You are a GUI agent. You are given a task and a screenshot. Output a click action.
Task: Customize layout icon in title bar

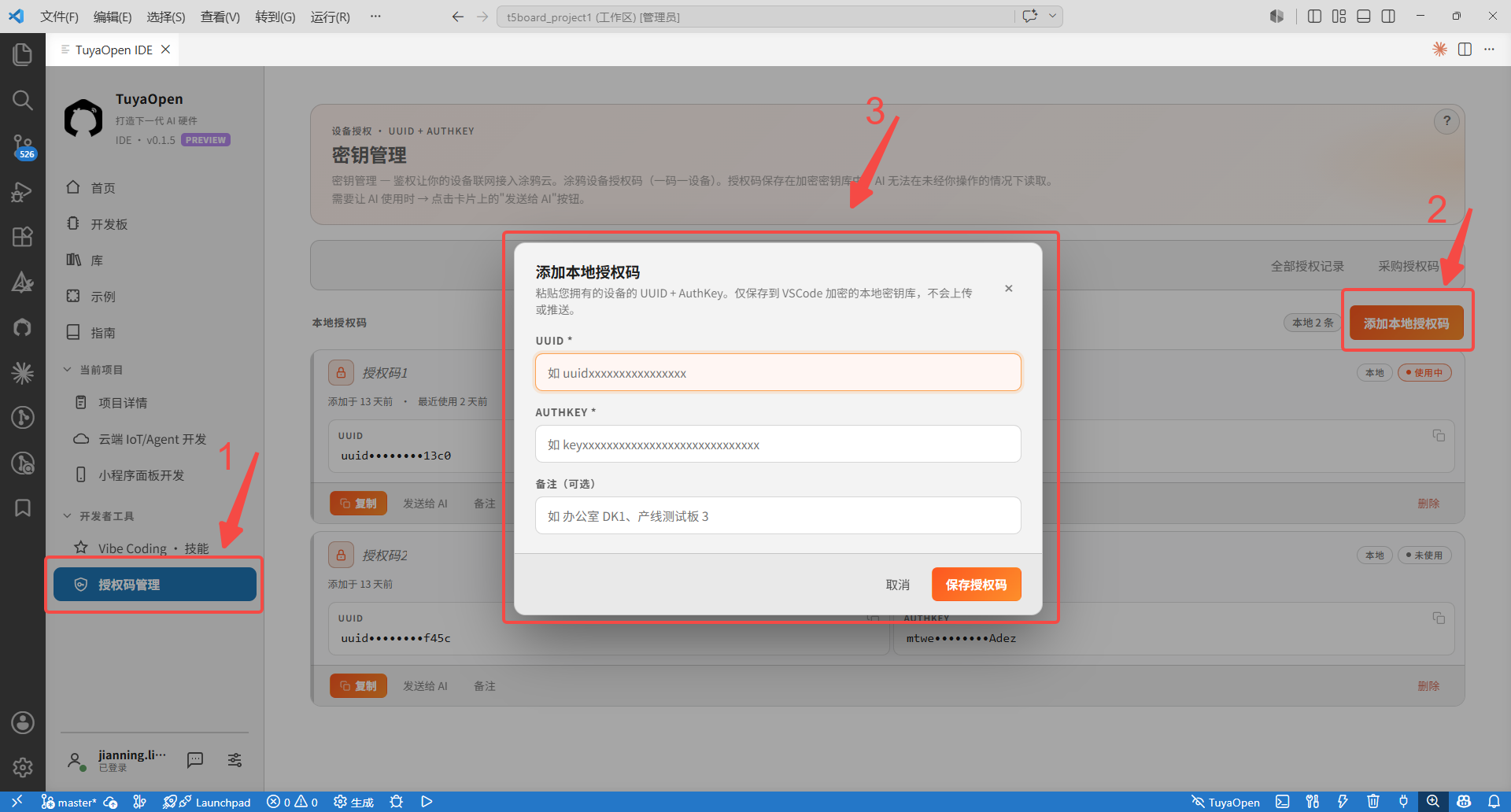pos(1339,17)
